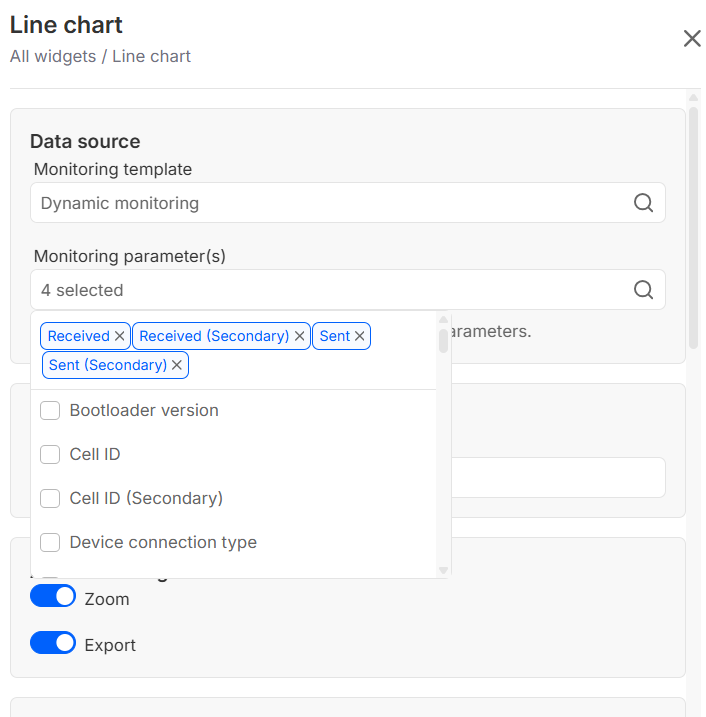Check the Bootloader version checkbox
The image size is (706, 717).
pyautogui.click(x=50, y=411)
